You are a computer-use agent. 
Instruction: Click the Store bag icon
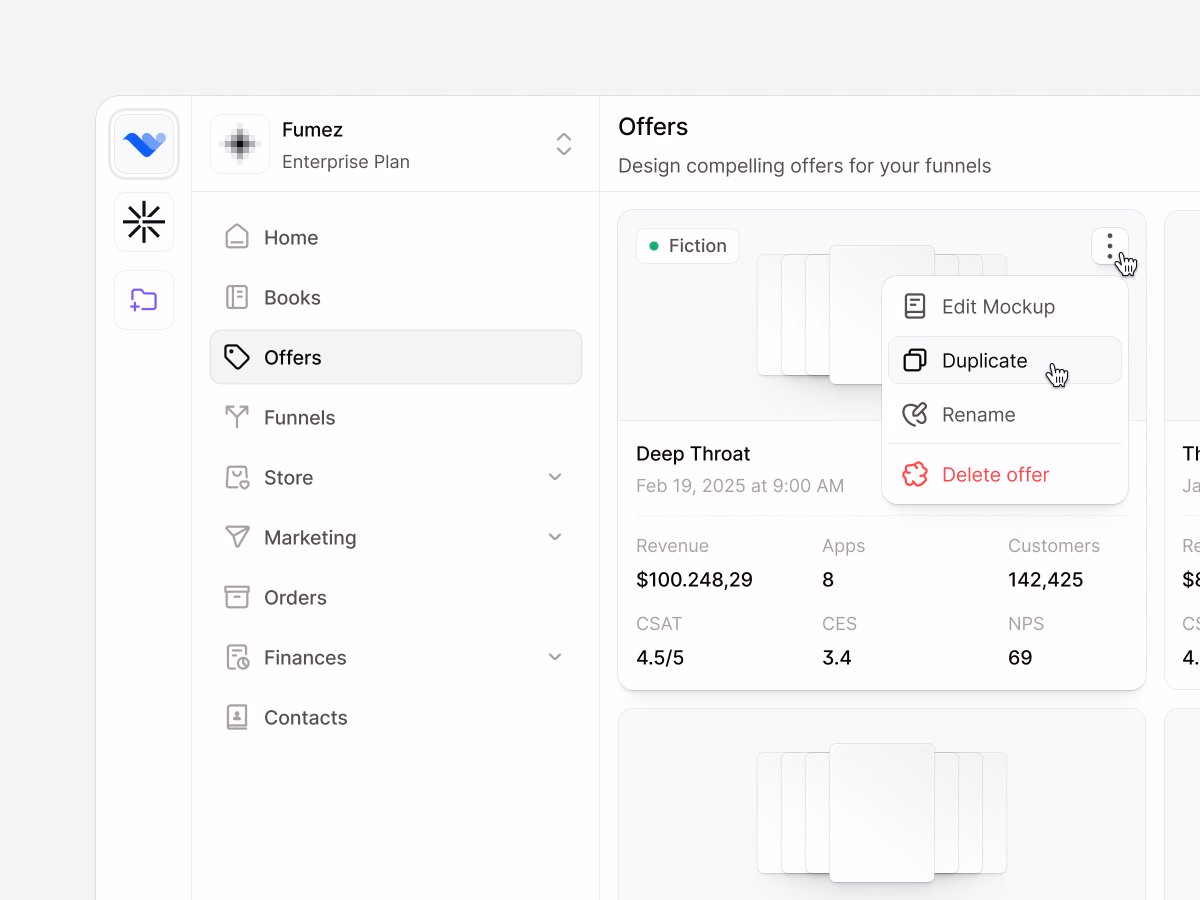tap(237, 477)
